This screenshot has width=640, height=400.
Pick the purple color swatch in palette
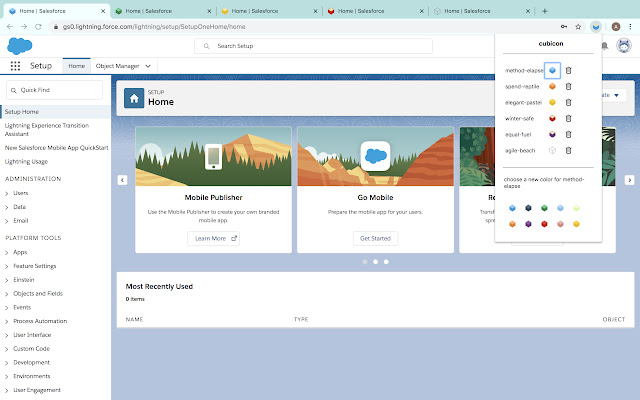click(528, 224)
